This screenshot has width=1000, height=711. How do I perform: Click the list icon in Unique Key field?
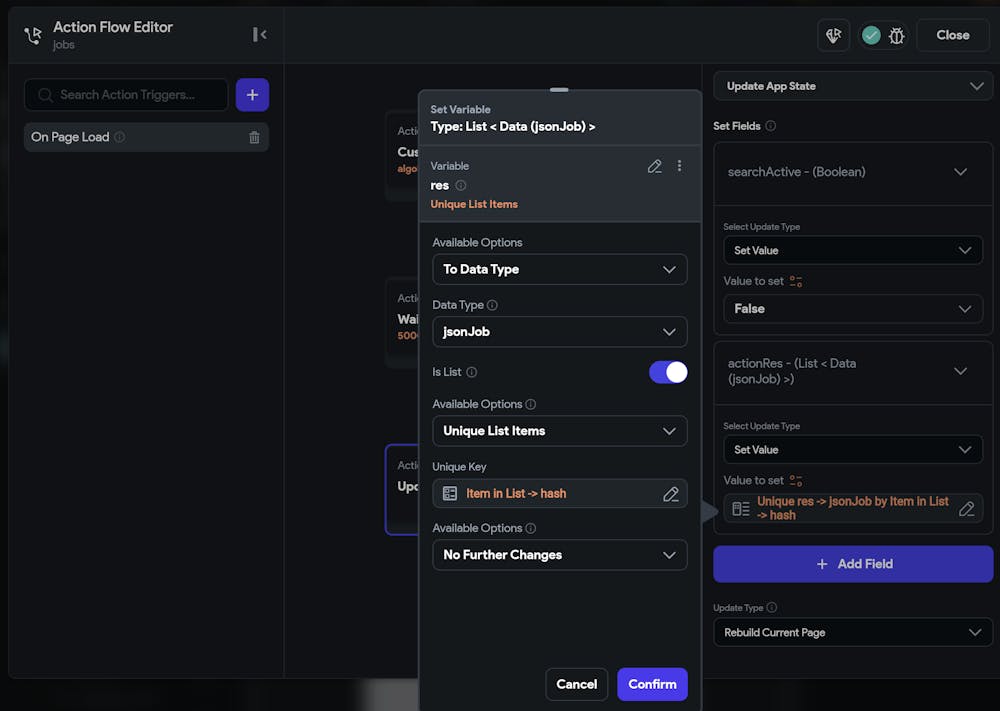tap(450, 494)
